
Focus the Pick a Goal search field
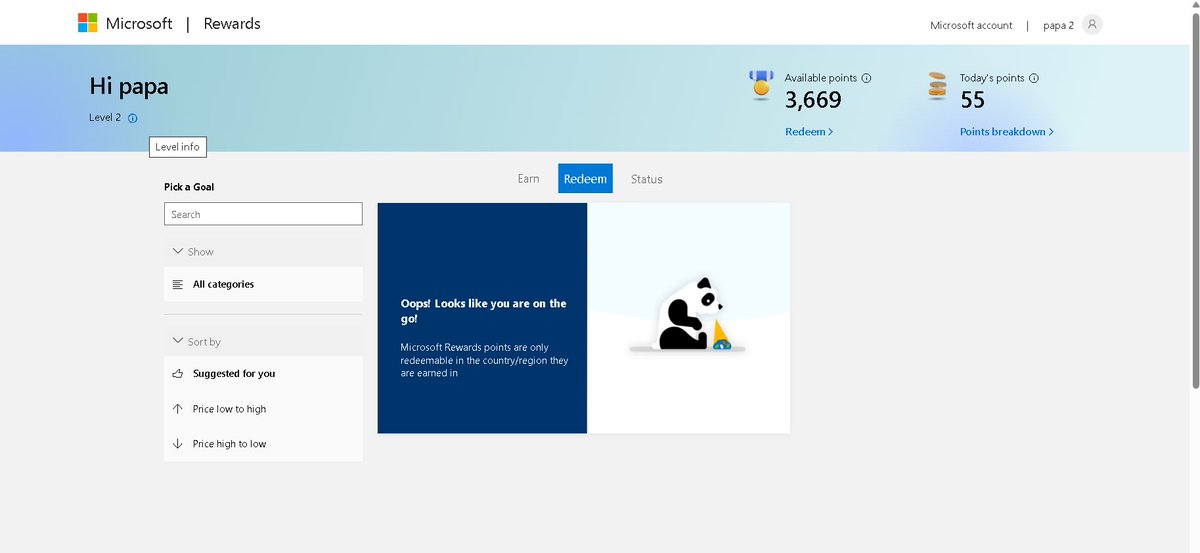263,214
